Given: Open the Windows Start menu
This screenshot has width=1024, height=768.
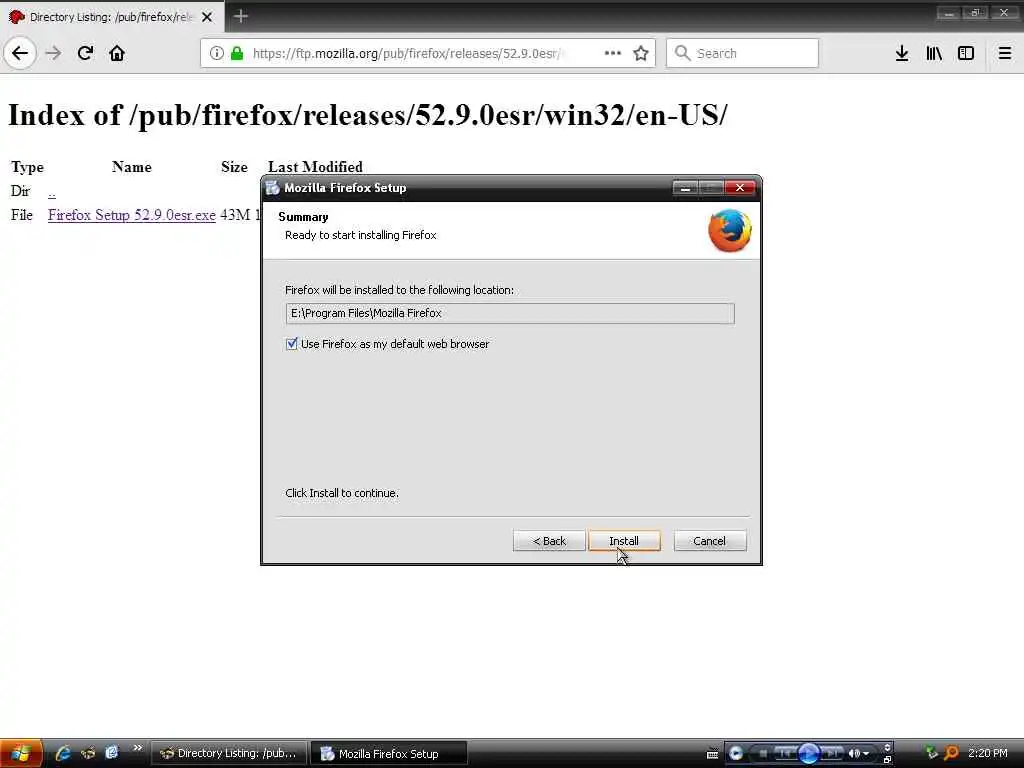Looking at the screenshot, I should tap(21, 754).
